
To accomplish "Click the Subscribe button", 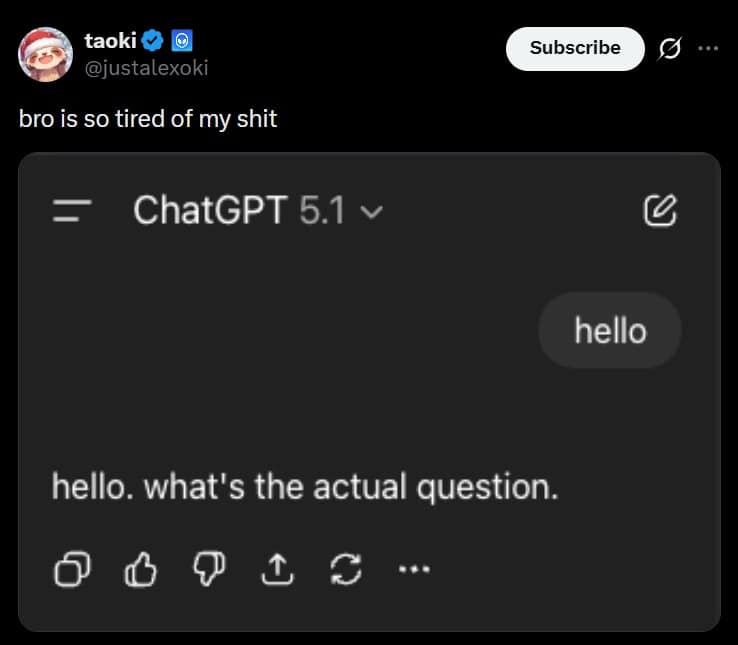I will pos(574,48).
